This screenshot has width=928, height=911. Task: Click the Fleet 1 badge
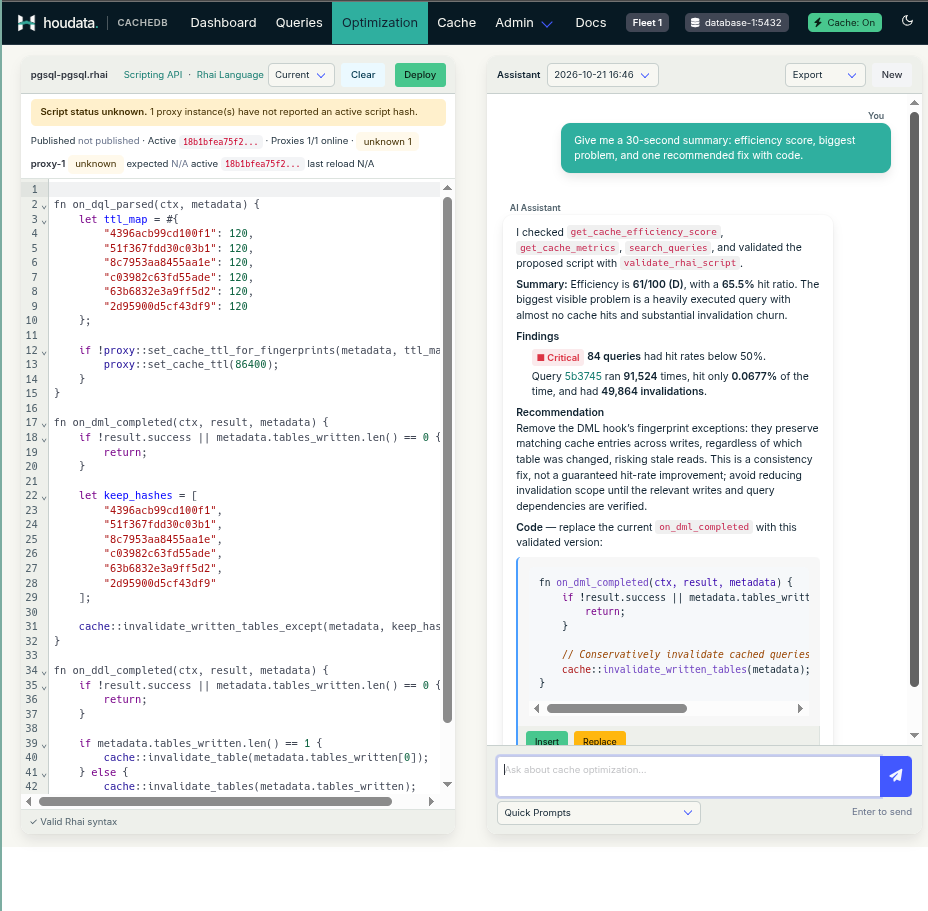point(647,22)
